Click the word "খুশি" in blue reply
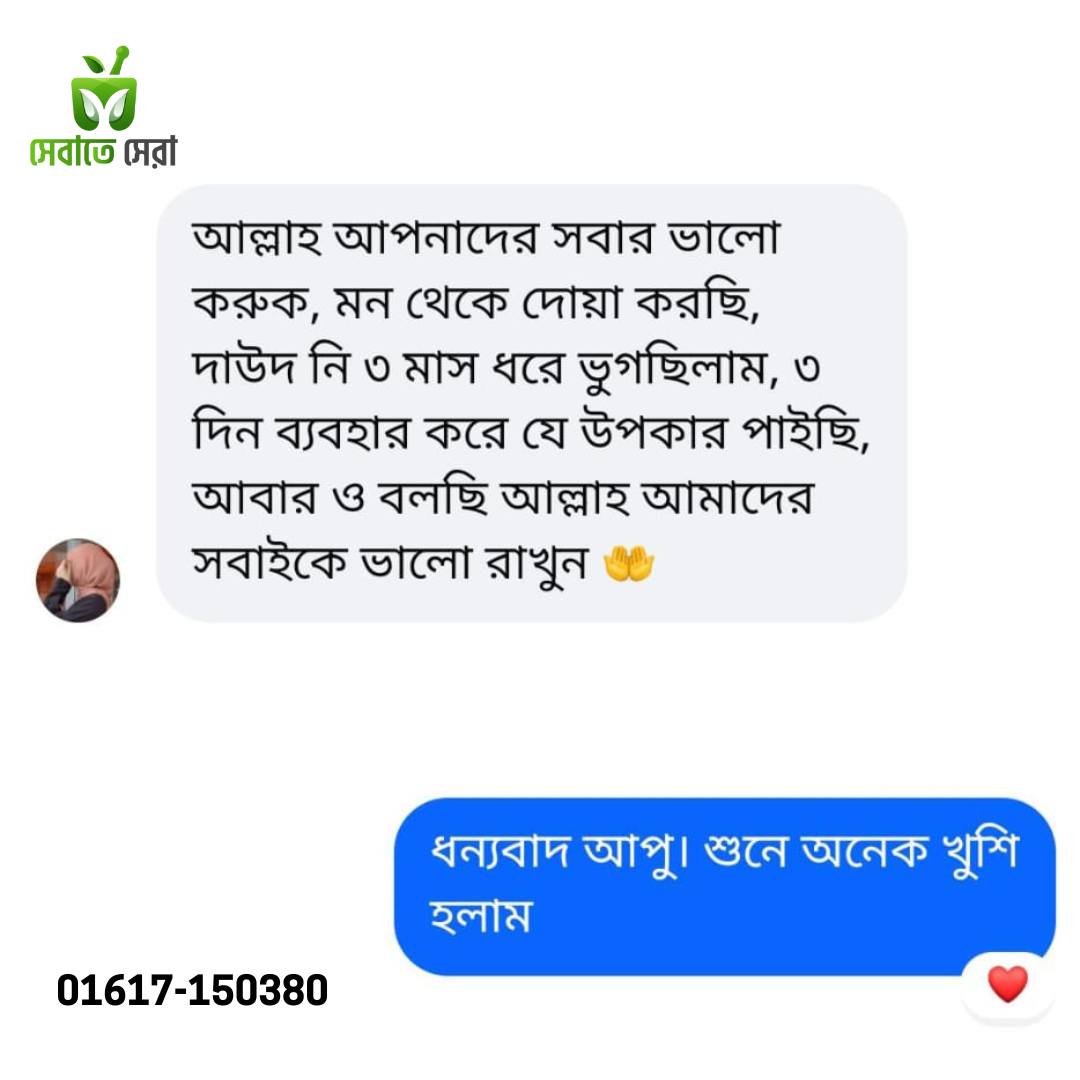Image resolution: width=1080 pixels, height=1080 pixels. [x=981, y=853]
